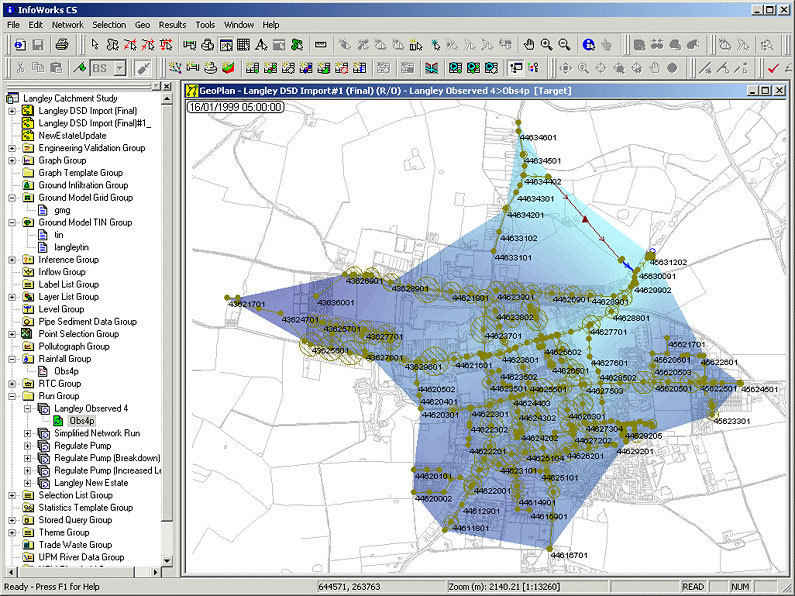Toggle the tree view window button
Viewport: 795px width, 596px height.
(x=516, y=68)
